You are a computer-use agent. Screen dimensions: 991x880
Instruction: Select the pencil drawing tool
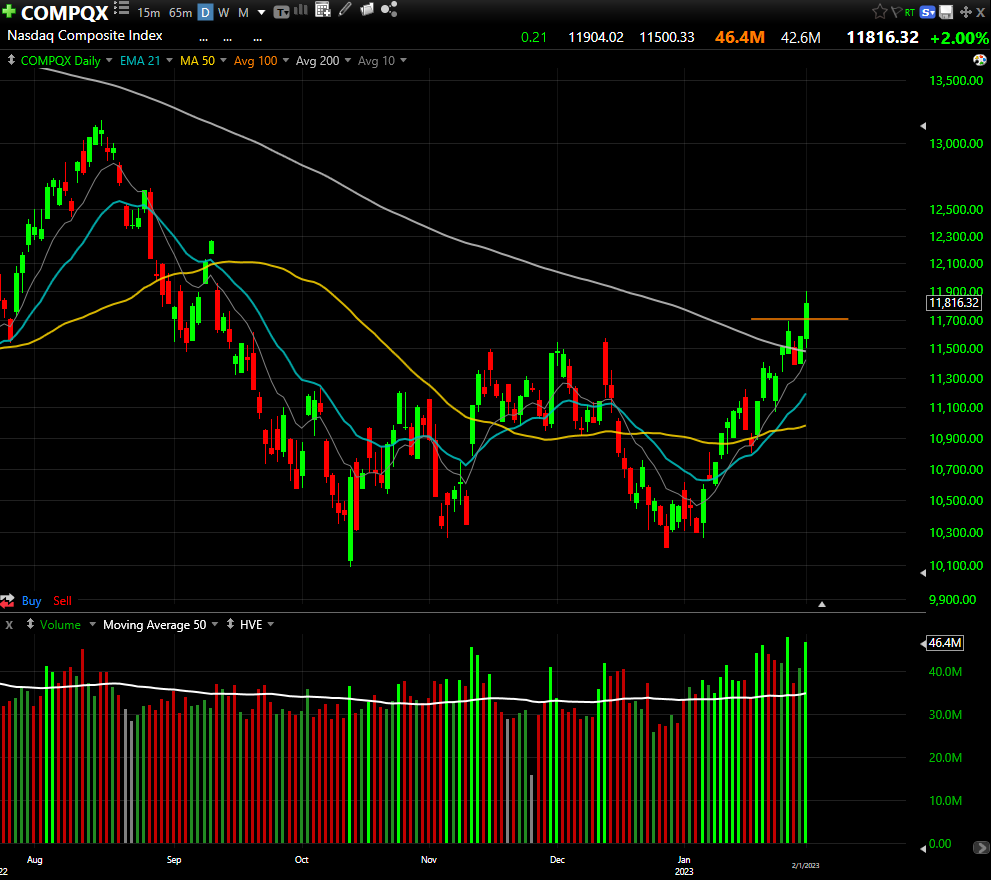tap(344, 9)
